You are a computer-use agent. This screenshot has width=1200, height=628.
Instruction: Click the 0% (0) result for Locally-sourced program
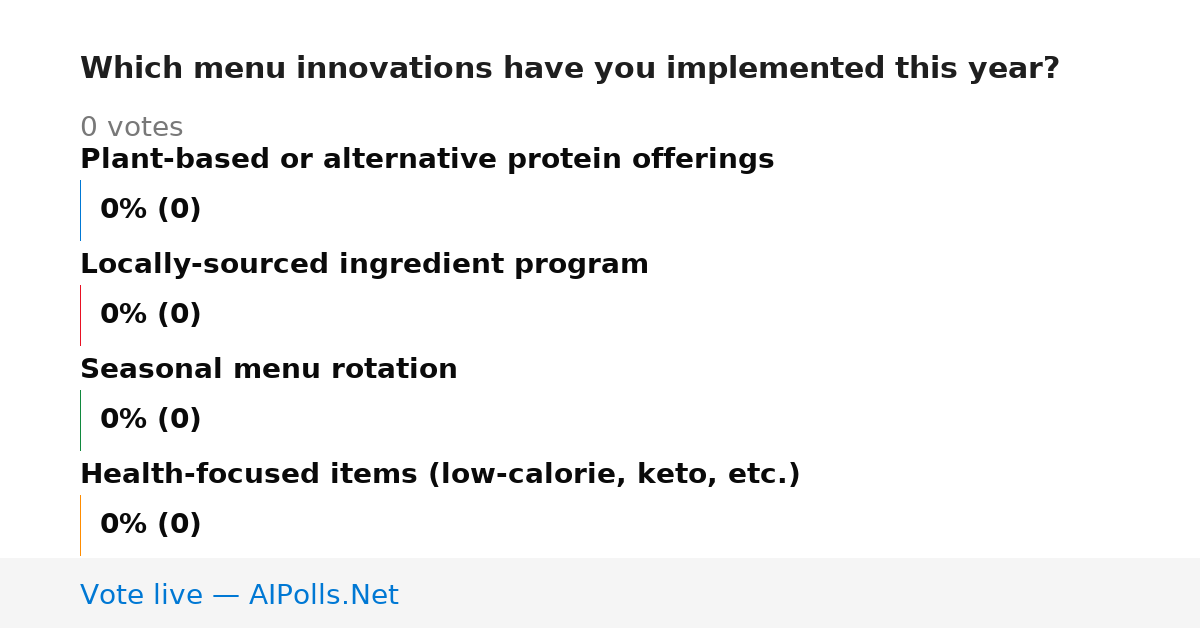pos(150,315)
